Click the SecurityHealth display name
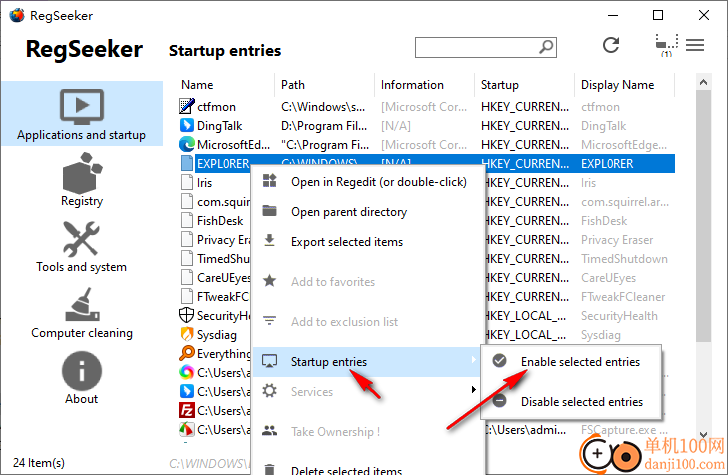 coord(619,316)
